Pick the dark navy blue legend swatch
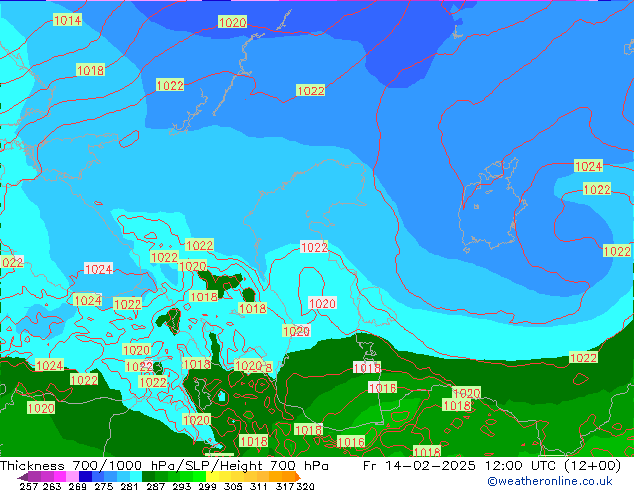 (84, 476)
